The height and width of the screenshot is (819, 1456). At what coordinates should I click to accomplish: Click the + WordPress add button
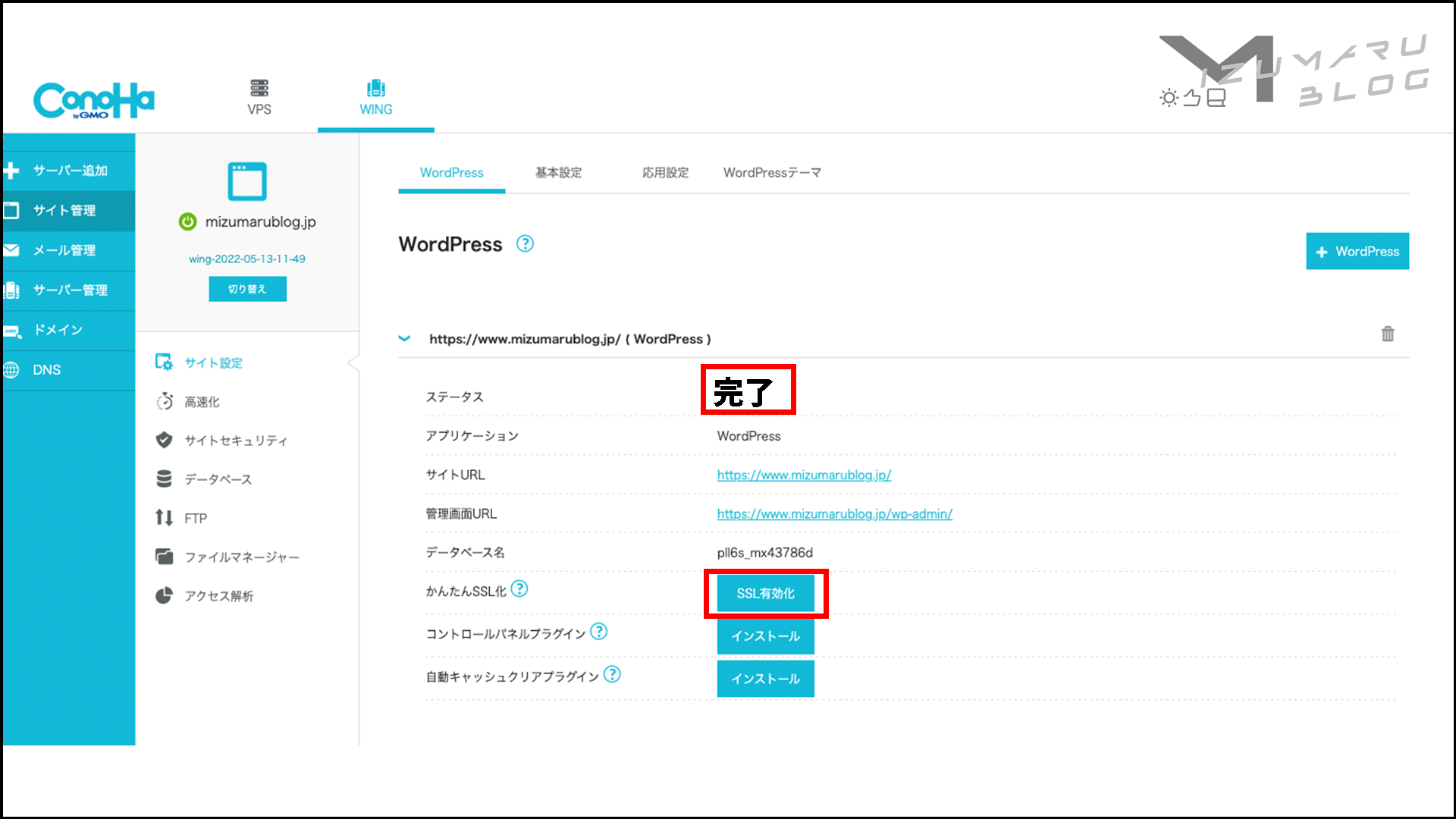point(1357,251)
